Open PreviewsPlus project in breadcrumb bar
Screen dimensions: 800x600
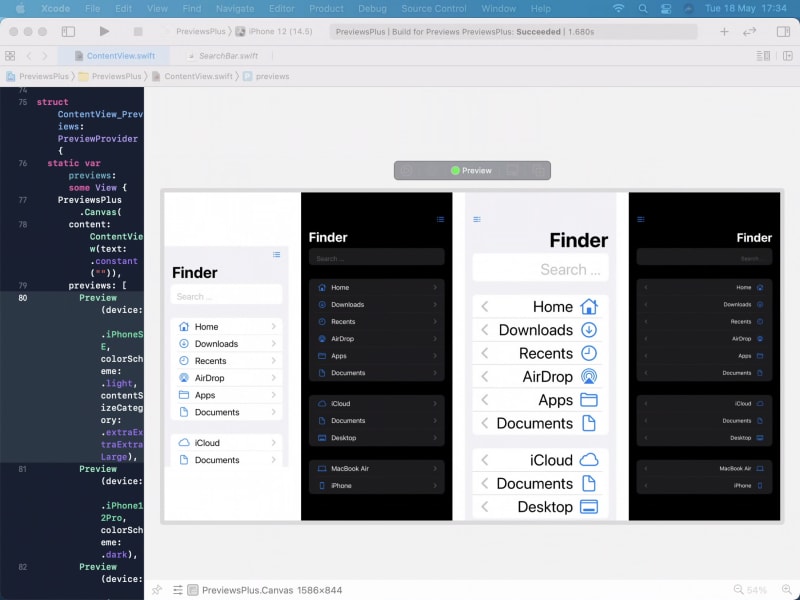[38, 77]
